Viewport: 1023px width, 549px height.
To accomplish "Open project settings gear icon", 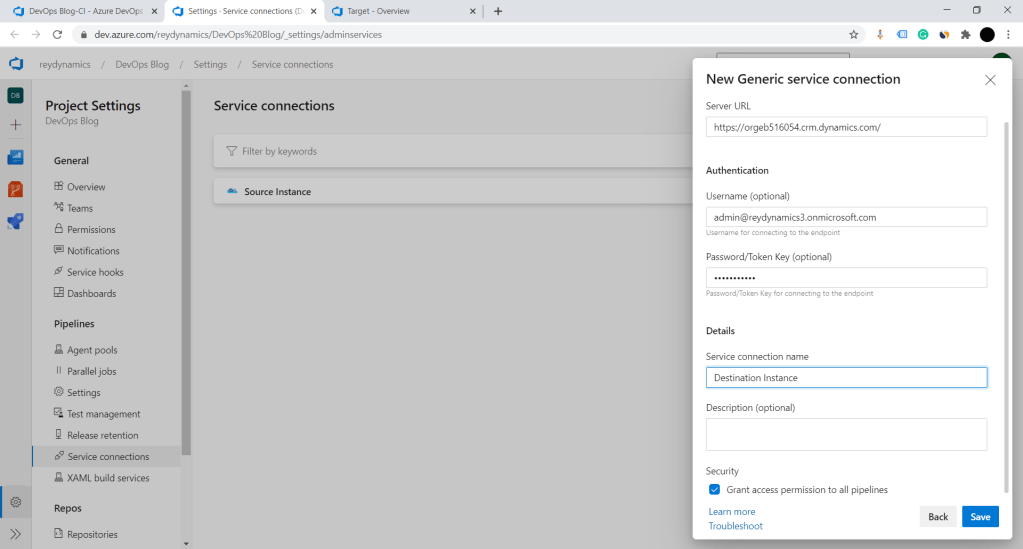I will point(16,501).
